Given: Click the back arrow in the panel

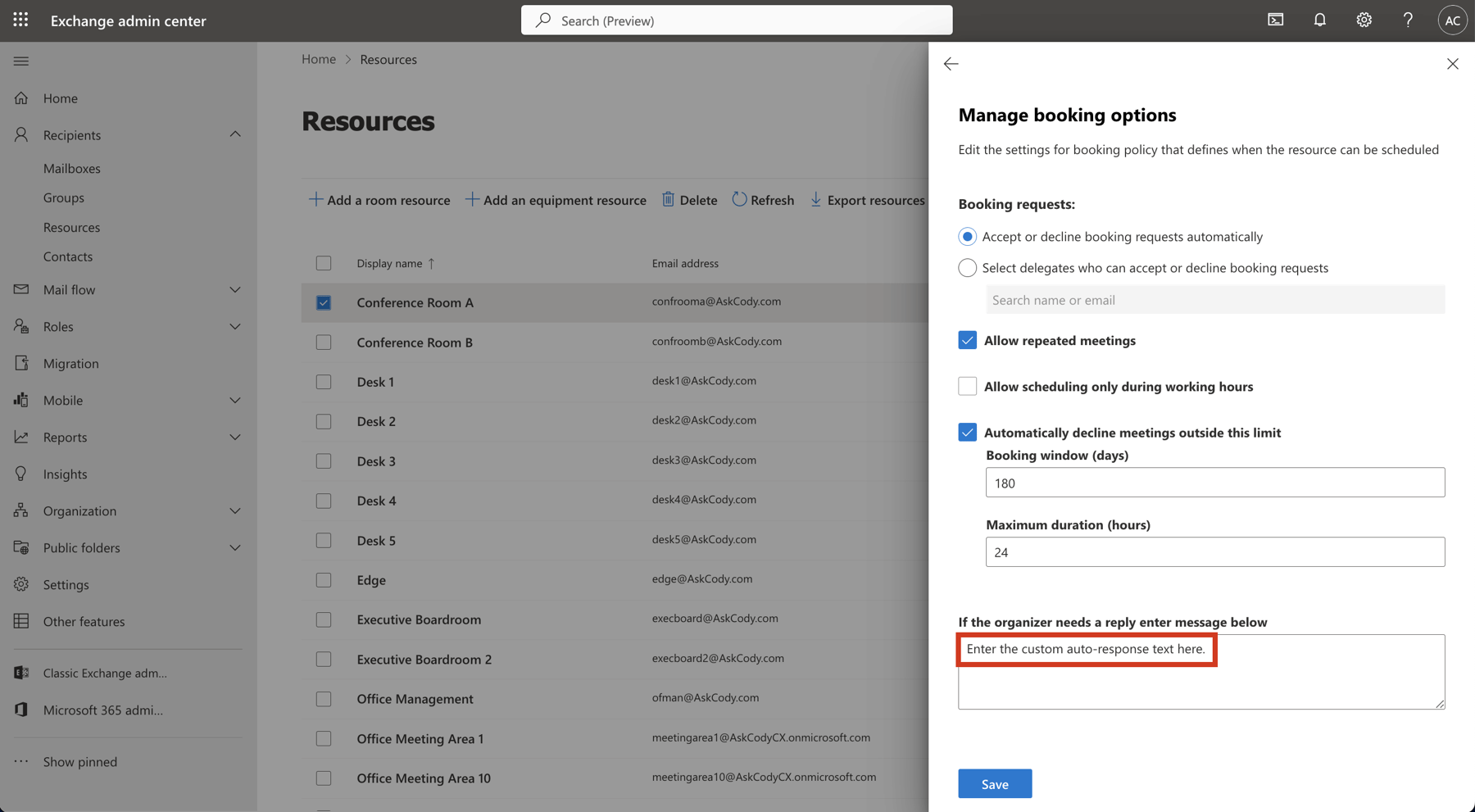Looking at the screenshot, I should coord(951,63).
